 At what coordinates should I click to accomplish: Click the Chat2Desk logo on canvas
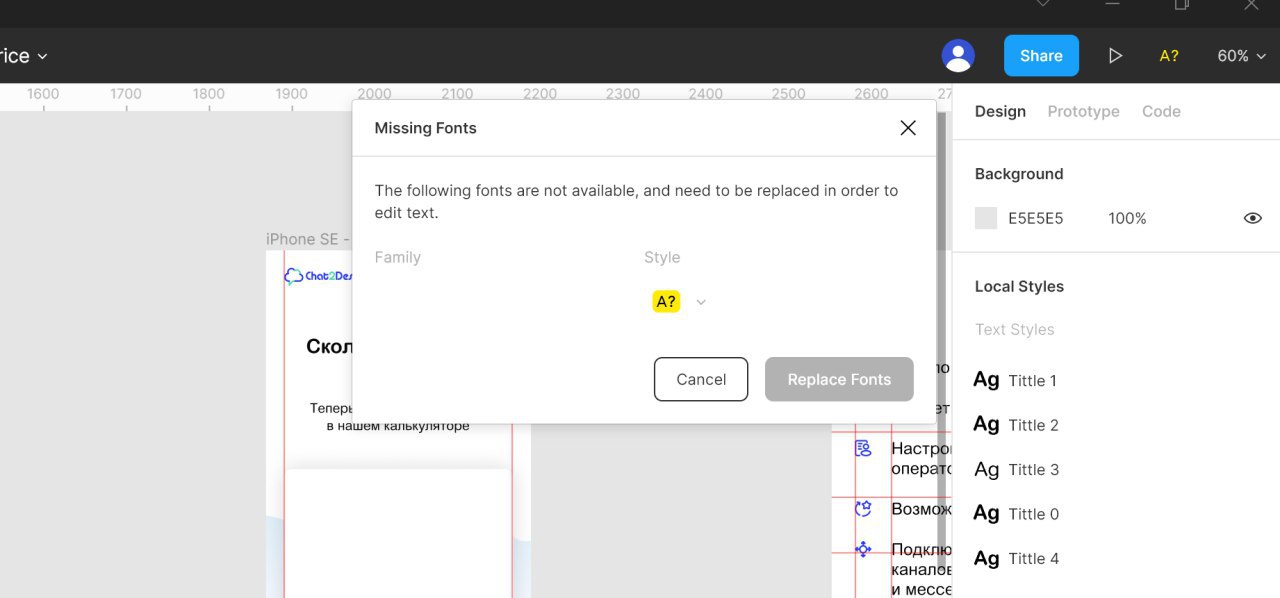tap(318, 276)
